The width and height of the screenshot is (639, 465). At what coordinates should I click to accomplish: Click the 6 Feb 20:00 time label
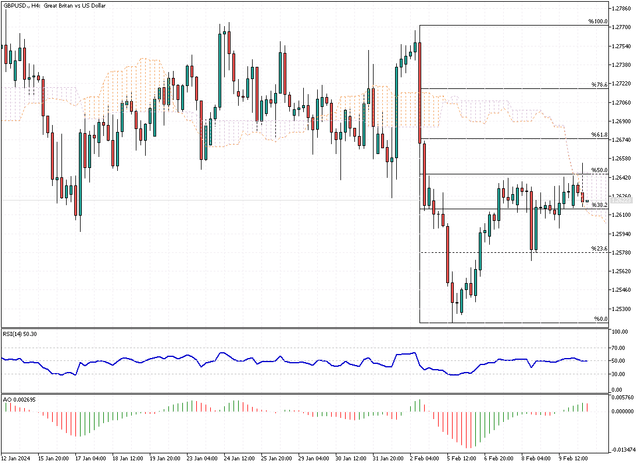498,458
